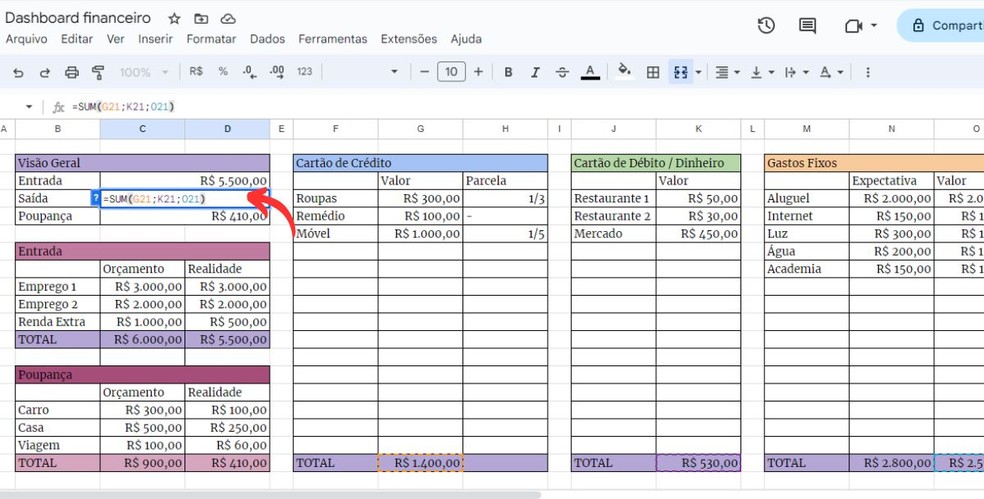
Task: Increase decimal places
Action: point(277,72)
